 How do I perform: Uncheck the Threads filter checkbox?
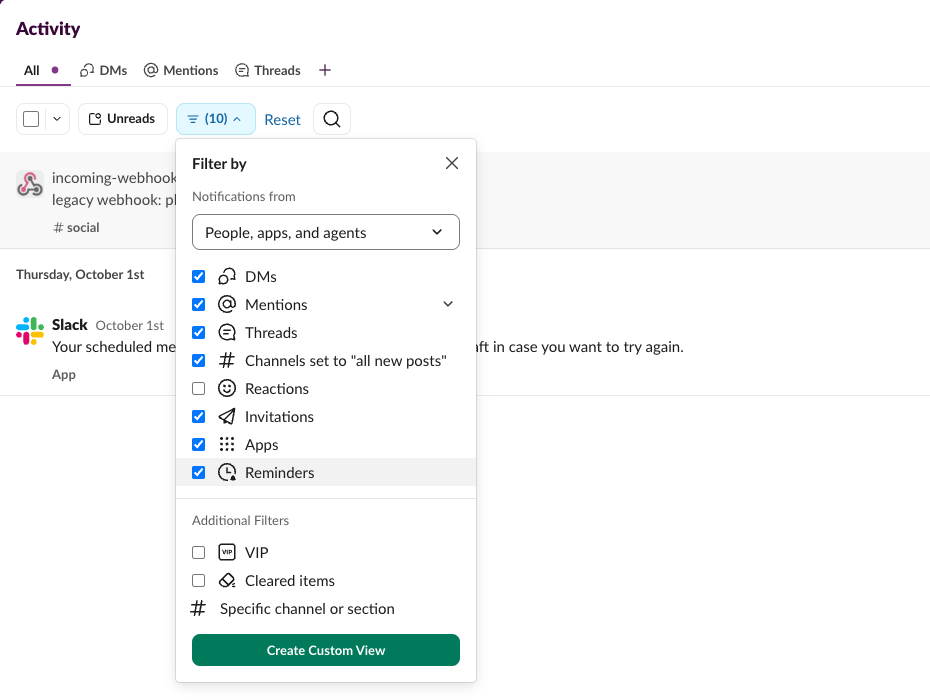pos(199,332)
